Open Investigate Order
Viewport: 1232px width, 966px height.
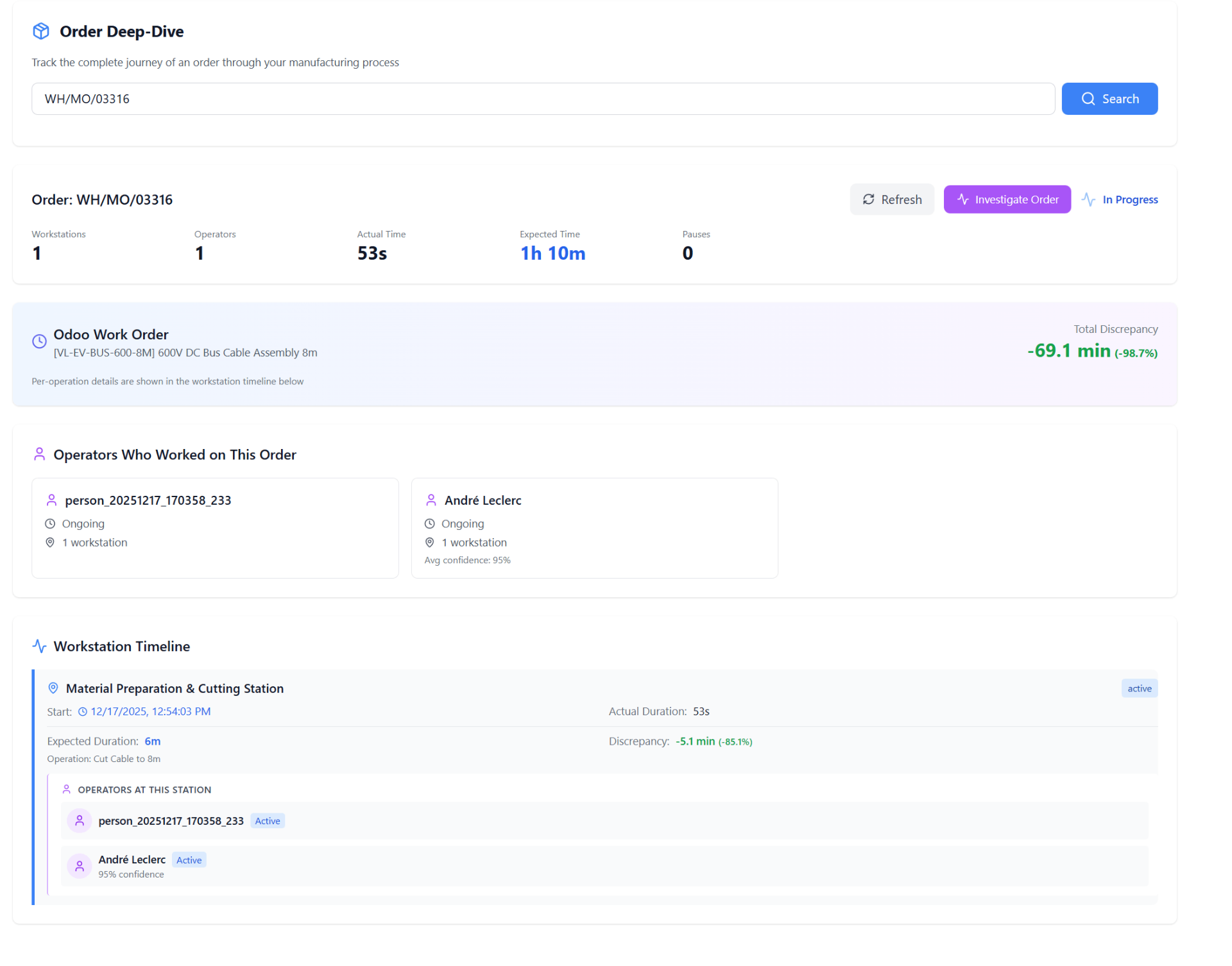pos(1007,199)
